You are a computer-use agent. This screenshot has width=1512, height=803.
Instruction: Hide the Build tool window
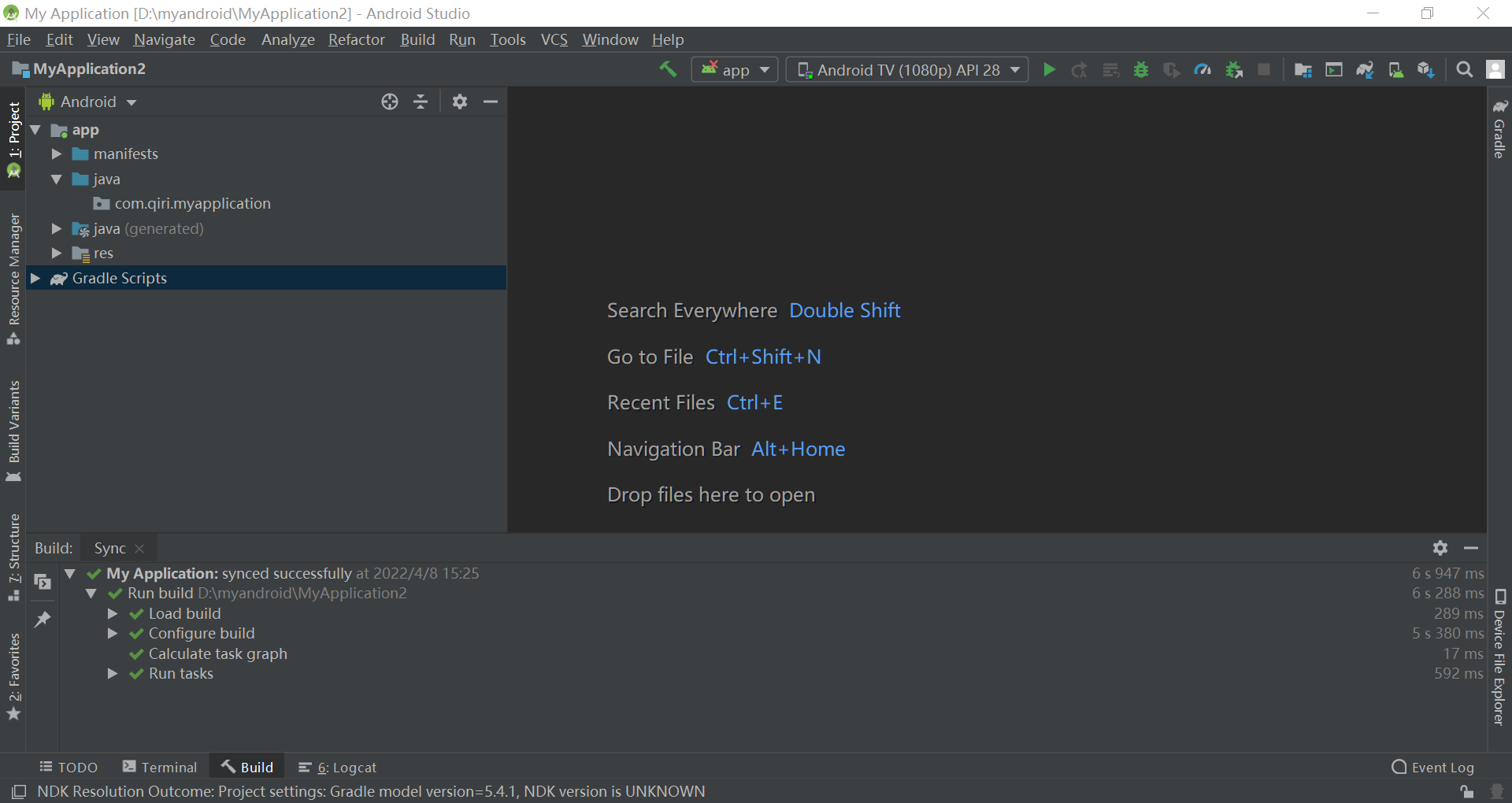pos(1471,548)
